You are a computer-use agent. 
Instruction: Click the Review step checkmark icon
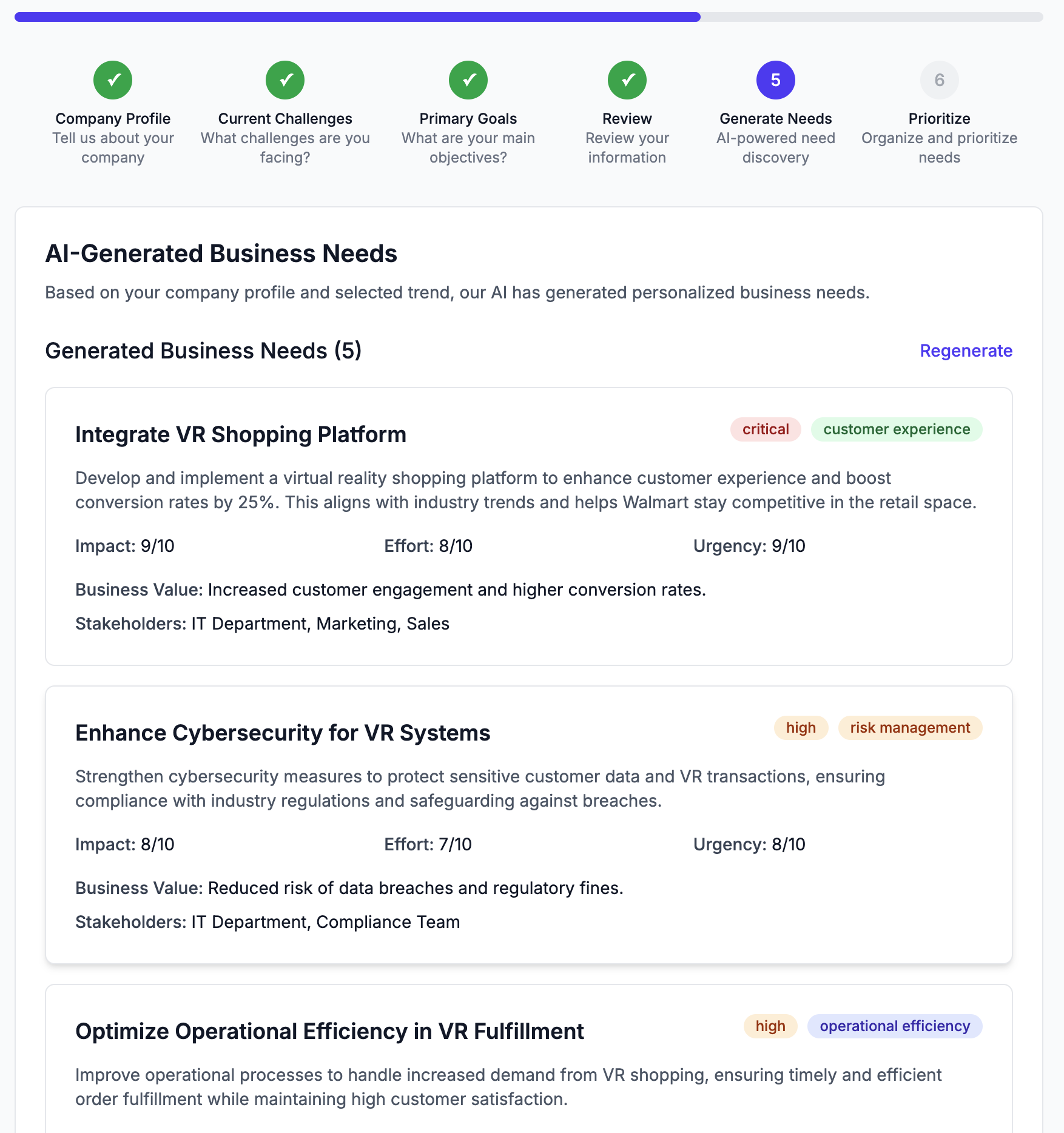coord(627,80)
